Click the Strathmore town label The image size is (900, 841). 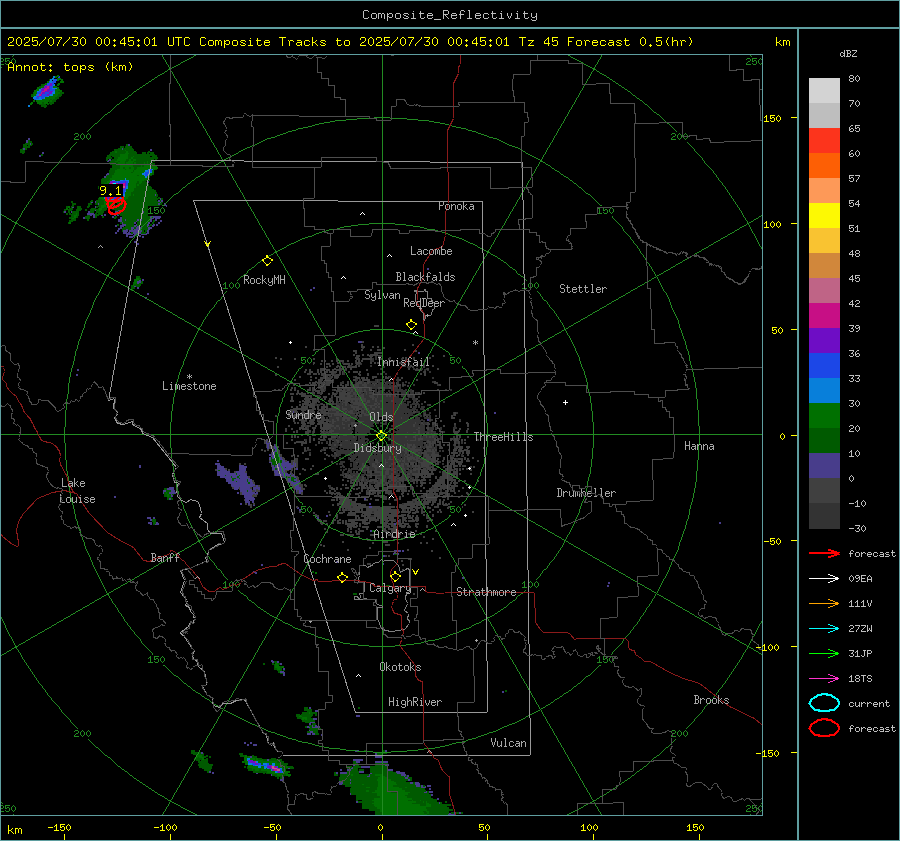[x=486, y=592]
